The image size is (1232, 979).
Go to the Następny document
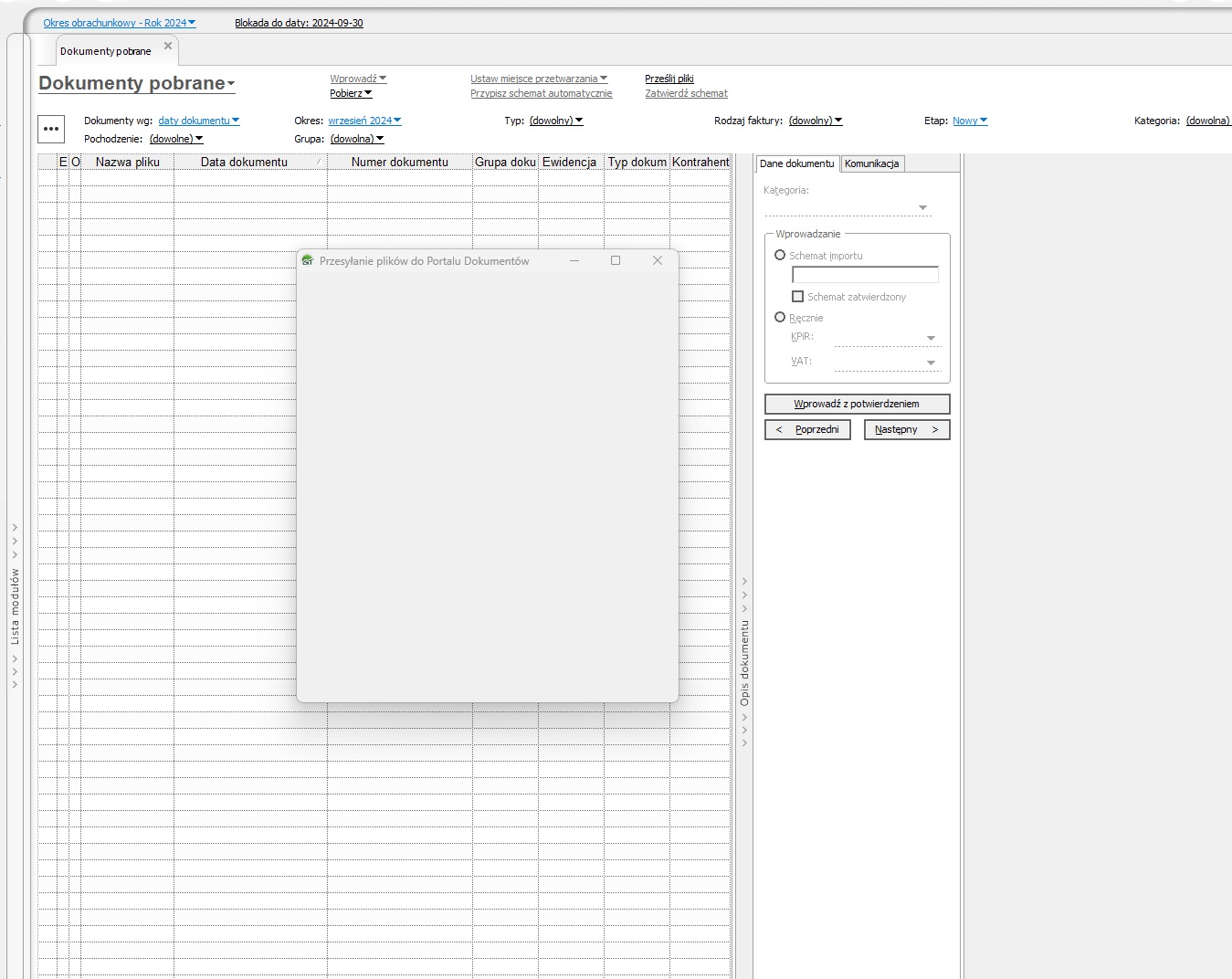[906, 429]
